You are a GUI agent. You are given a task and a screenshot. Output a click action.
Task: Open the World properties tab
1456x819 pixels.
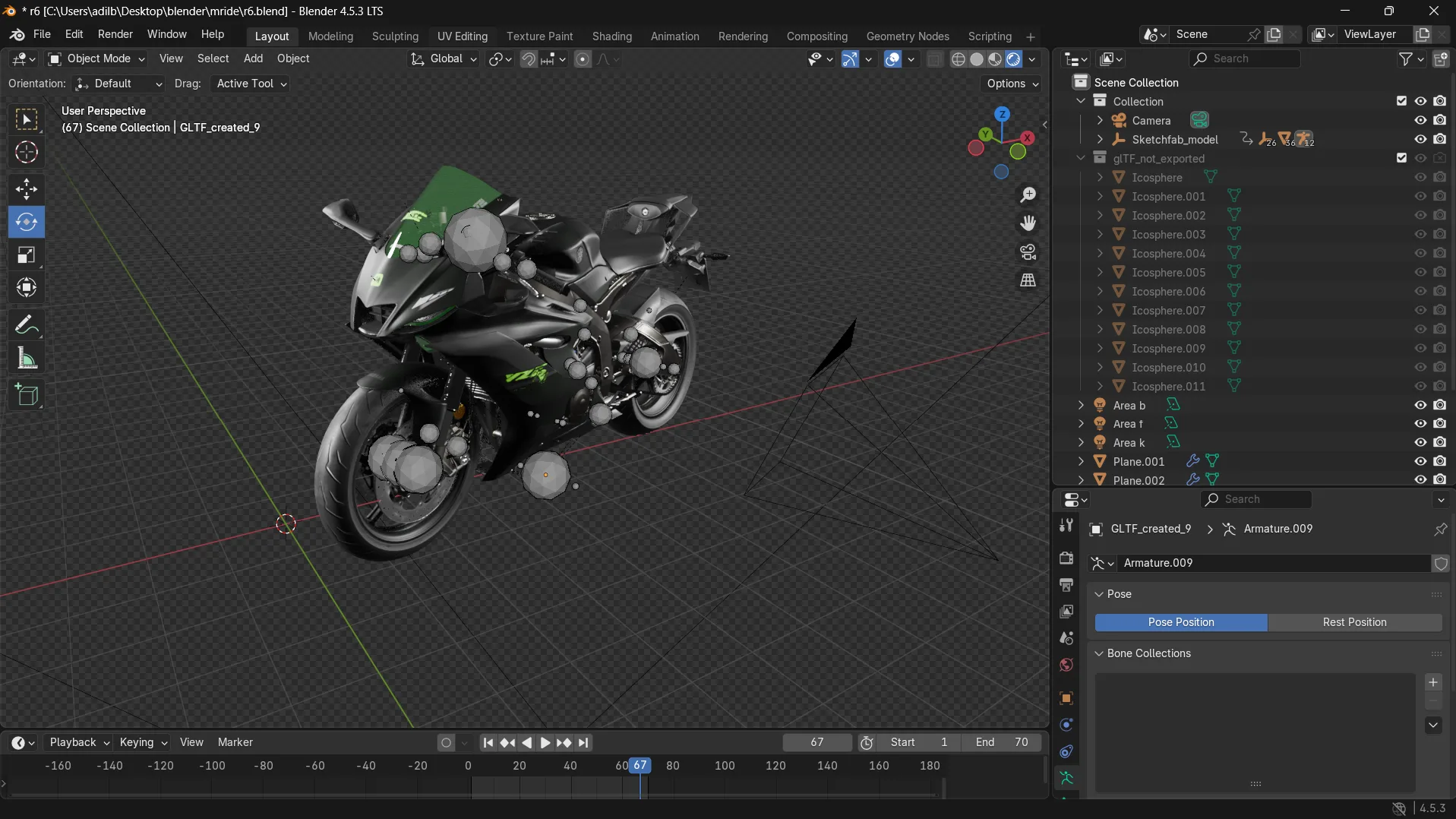[1066, 665]
